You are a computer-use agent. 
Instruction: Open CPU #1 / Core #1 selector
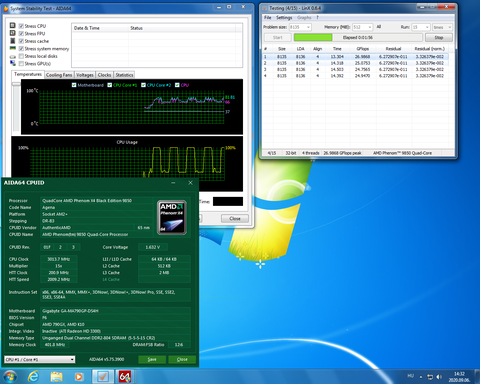coord(40,359)
